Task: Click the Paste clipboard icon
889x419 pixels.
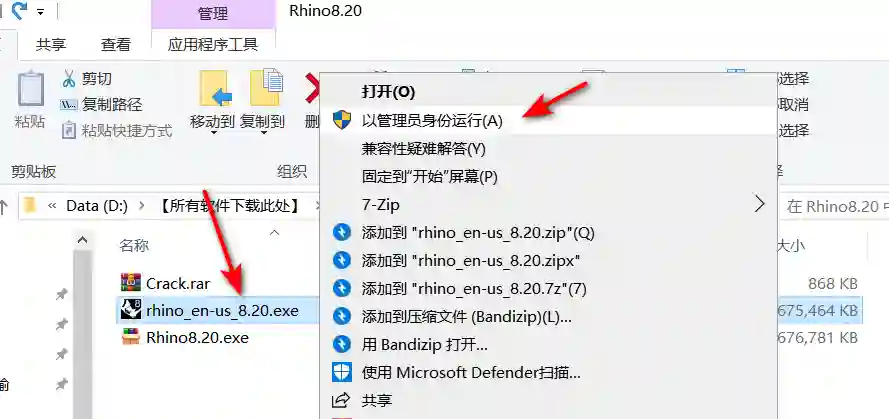Action: (31, 88)
